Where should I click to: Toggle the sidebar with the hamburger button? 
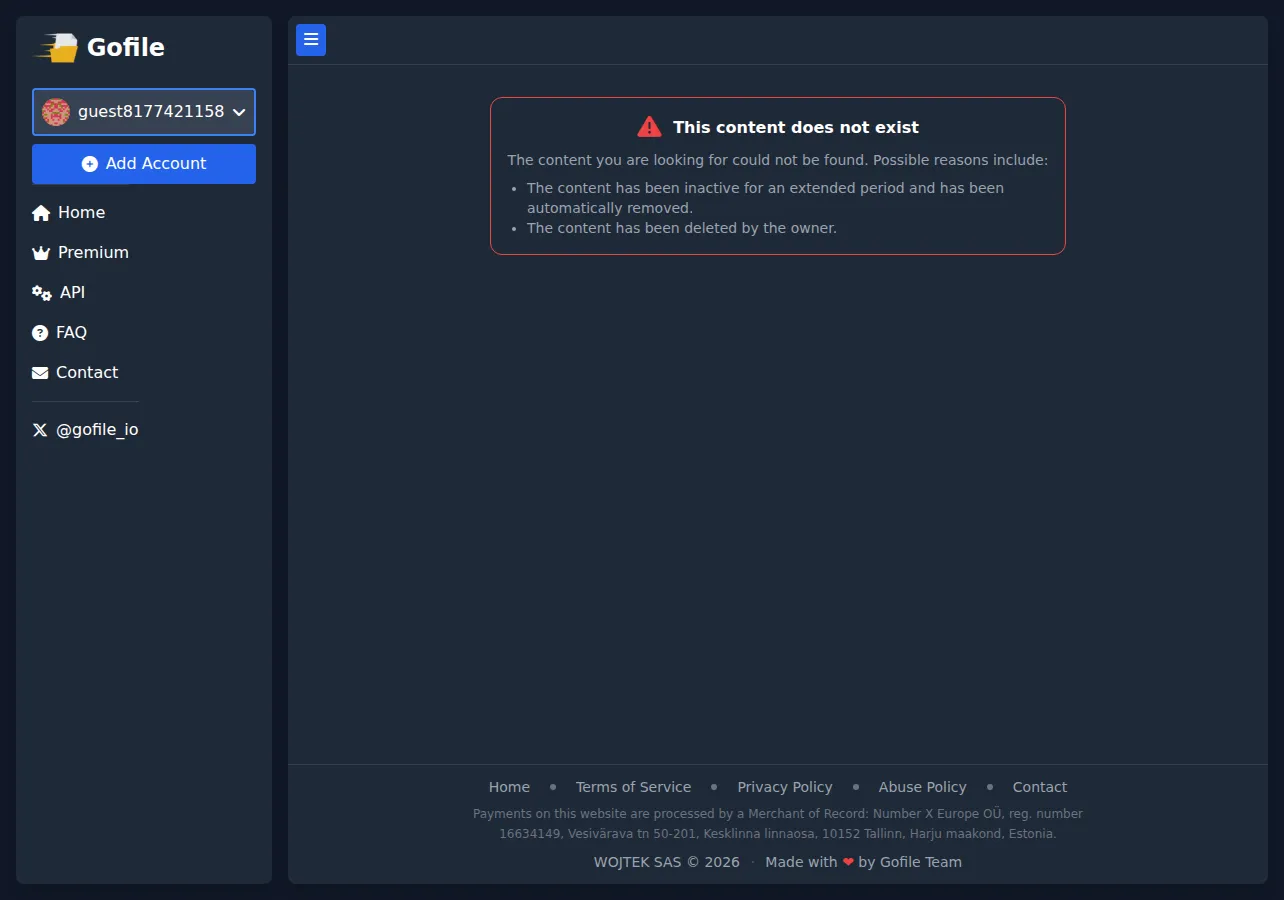click(x=311, y=40)
